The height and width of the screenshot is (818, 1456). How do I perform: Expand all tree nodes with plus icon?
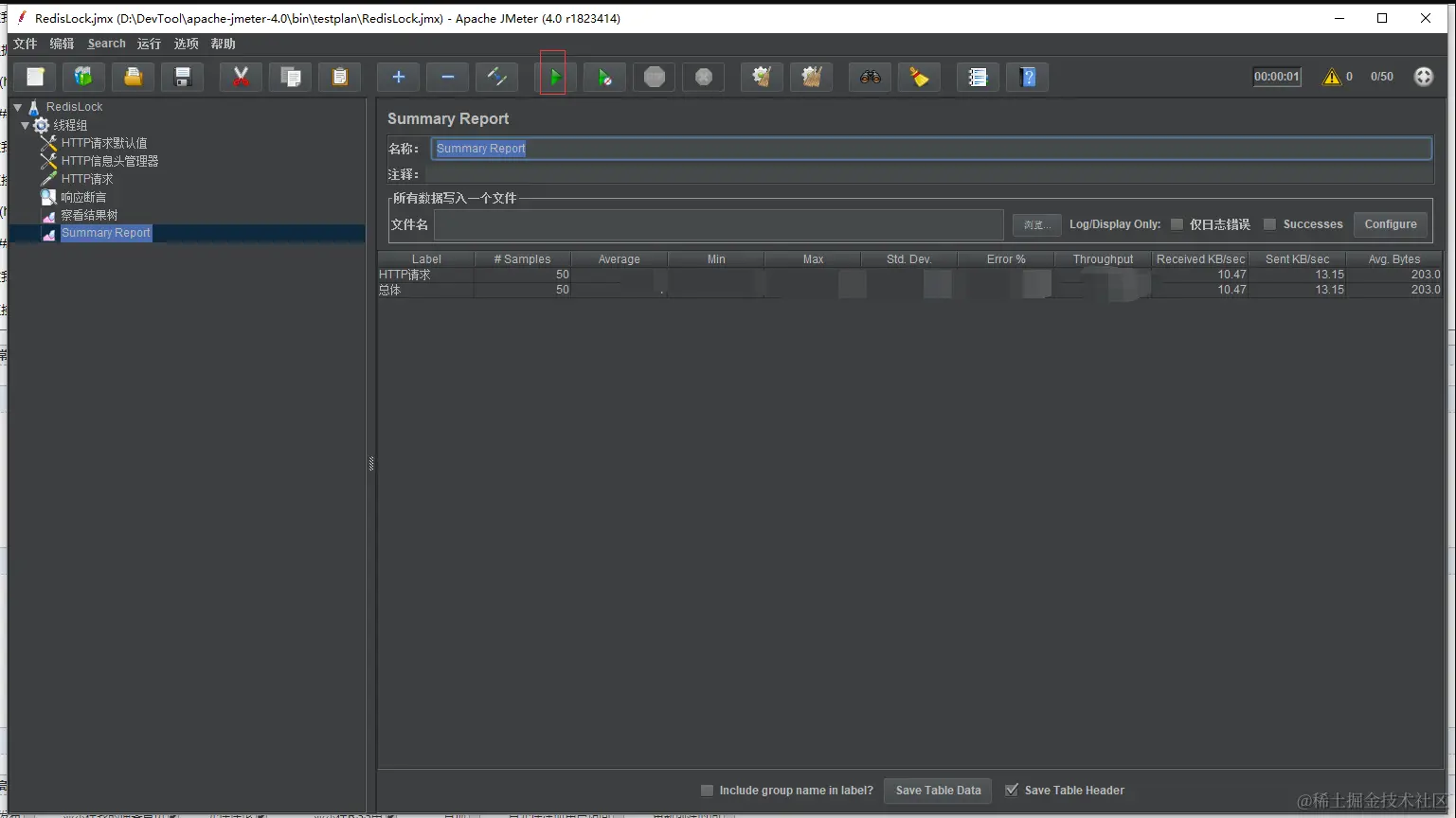point(399,78)
